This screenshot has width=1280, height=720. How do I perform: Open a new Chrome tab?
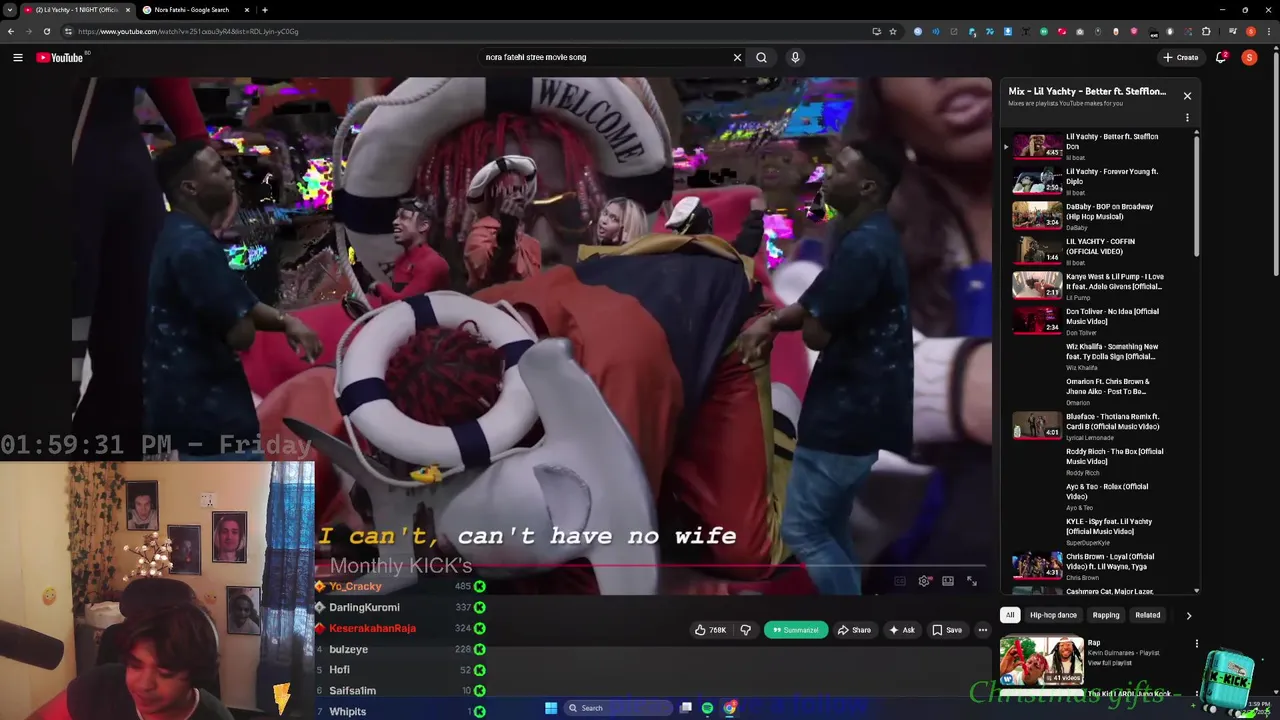264,10
